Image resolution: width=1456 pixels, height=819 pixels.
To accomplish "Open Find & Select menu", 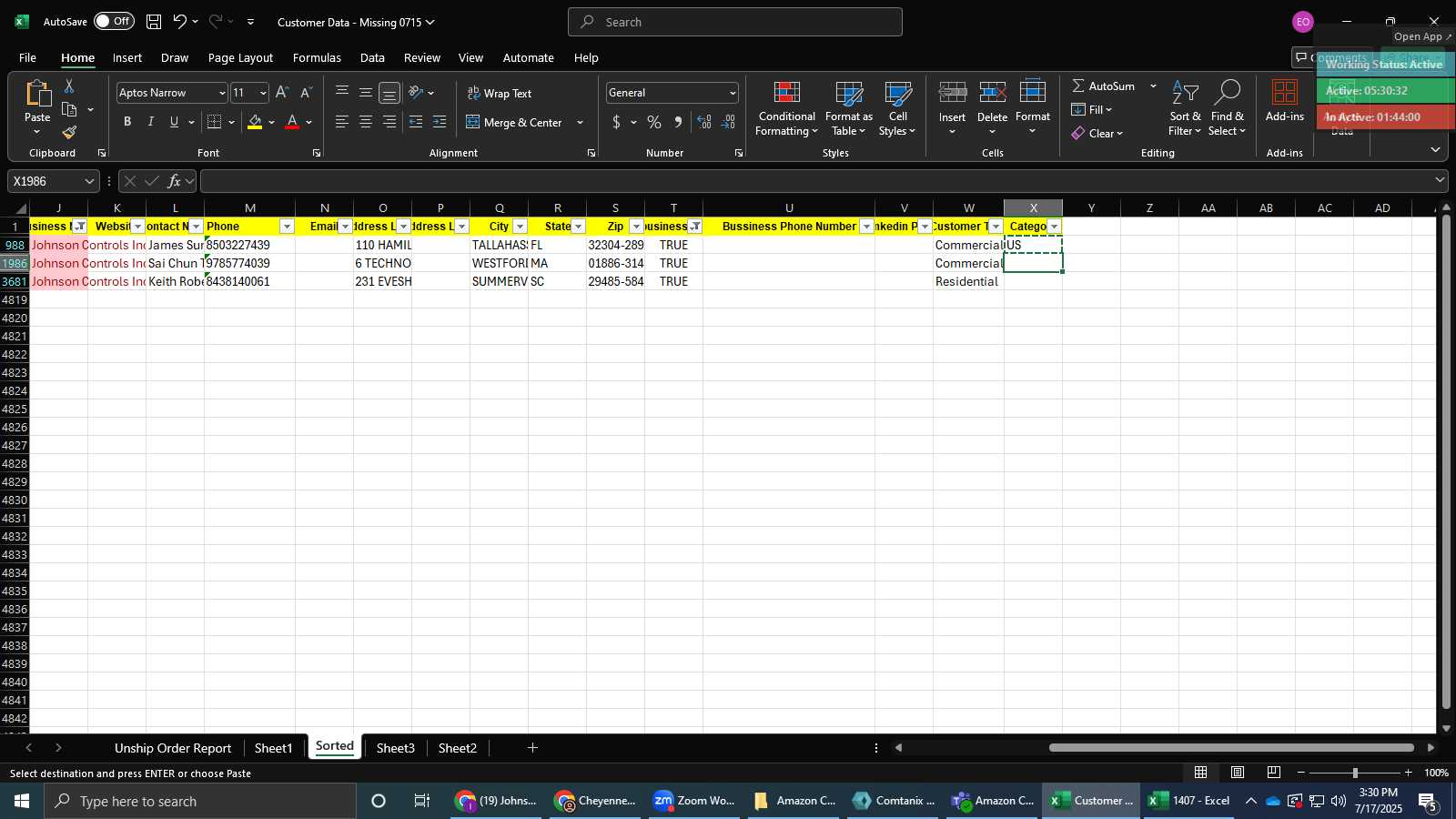I will tap(1227, 108).
